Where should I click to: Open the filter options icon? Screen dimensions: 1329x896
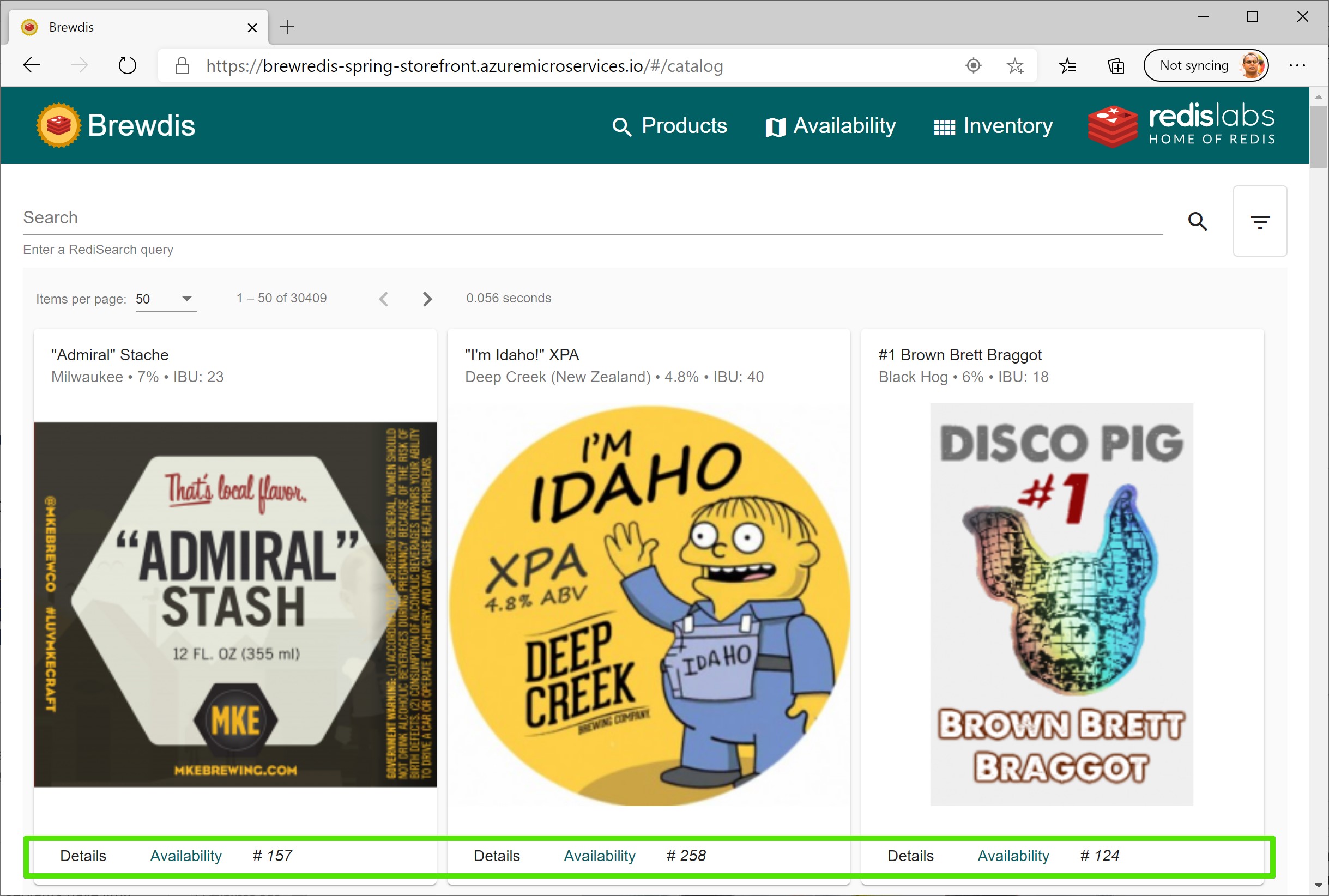pyautogui.click(x=1259, y=221)
